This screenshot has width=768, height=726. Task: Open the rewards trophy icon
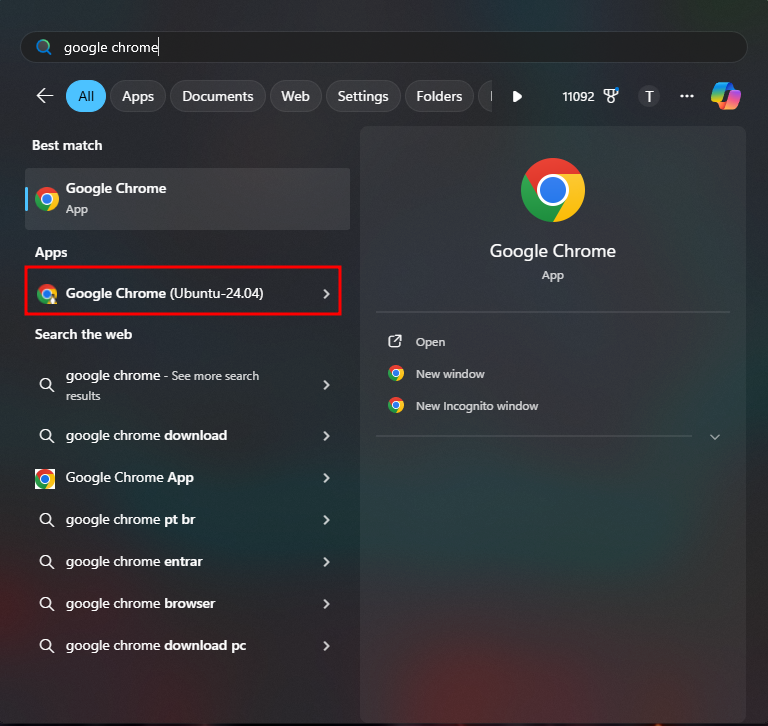tap(611, 96)
